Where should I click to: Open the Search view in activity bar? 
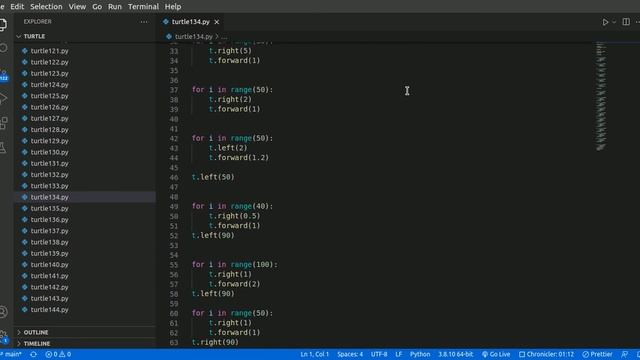pyautogui.click(x=3, y=48)
